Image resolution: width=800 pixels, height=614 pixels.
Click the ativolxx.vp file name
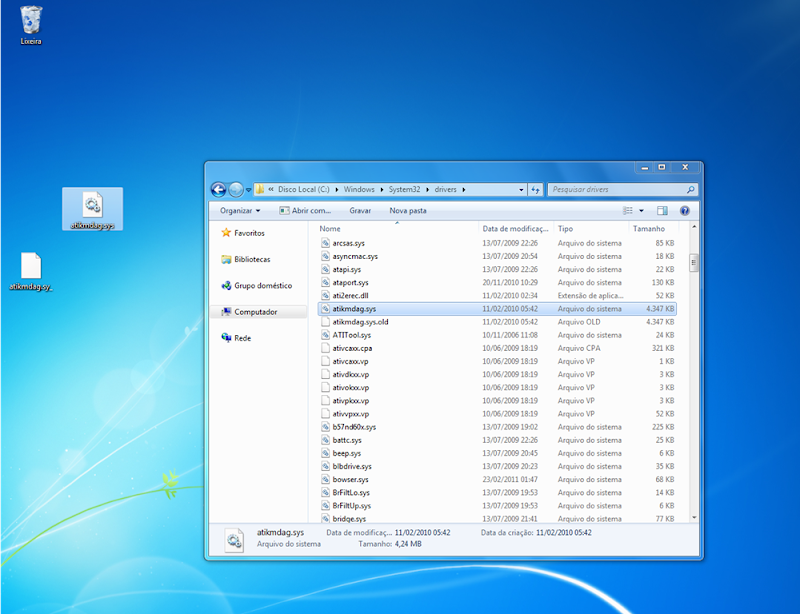(351, 388)
